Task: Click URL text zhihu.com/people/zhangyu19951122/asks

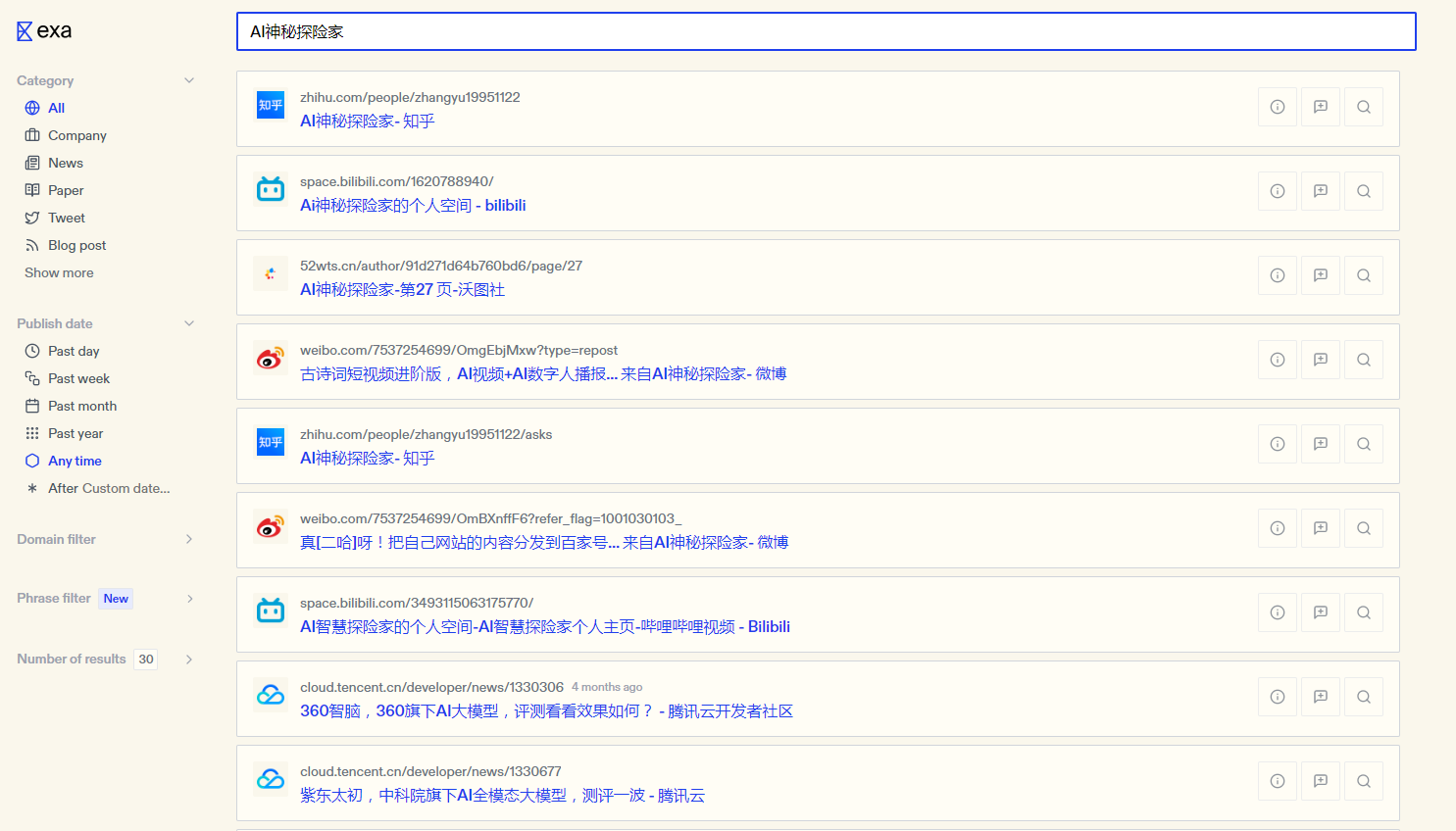Action: (426, 434)
